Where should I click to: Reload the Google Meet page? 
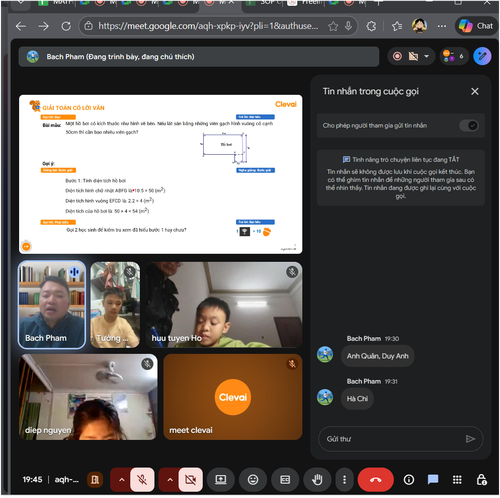coord(66,26)
